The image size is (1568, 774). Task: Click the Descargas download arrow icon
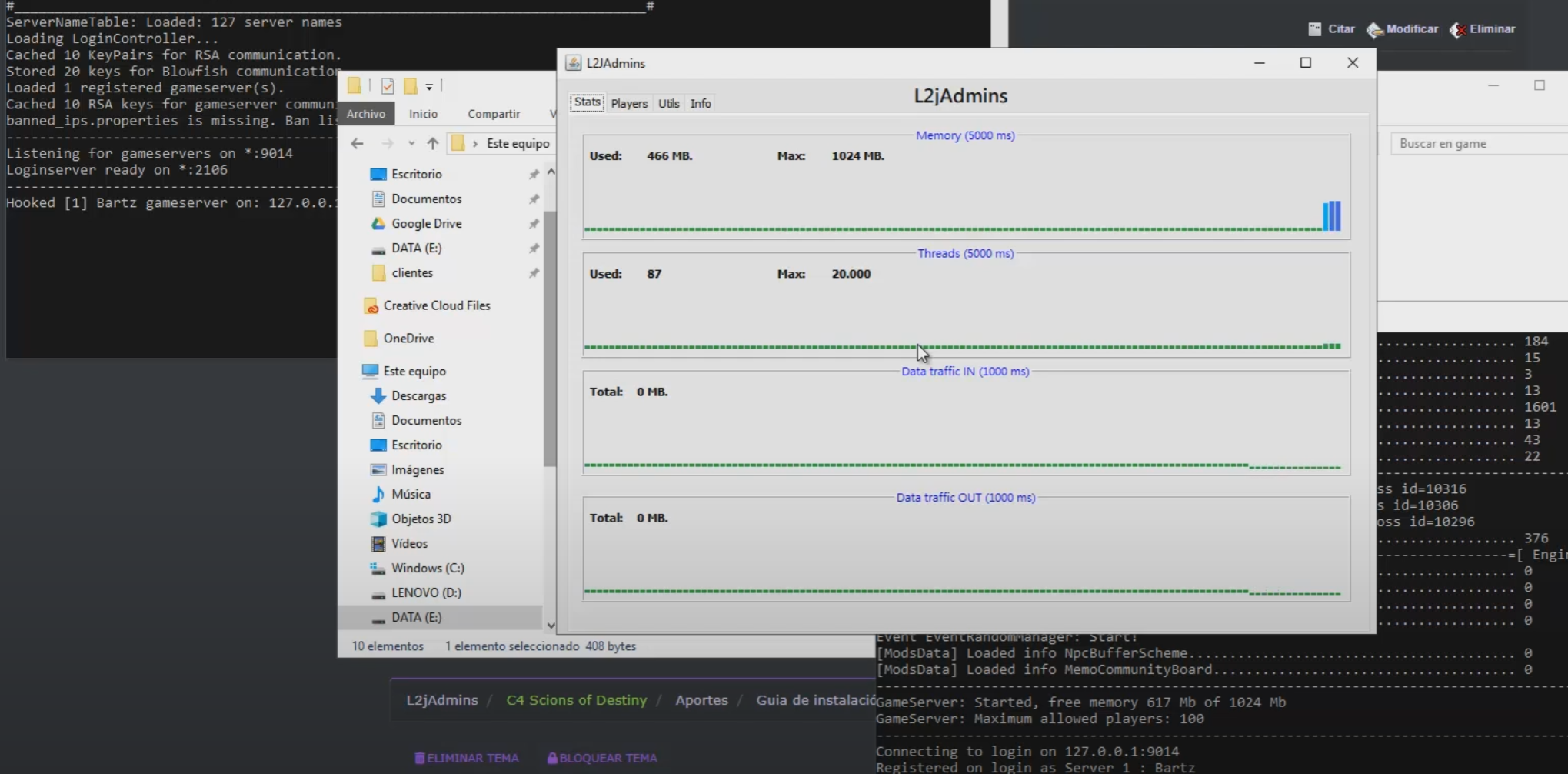(378, 395)
